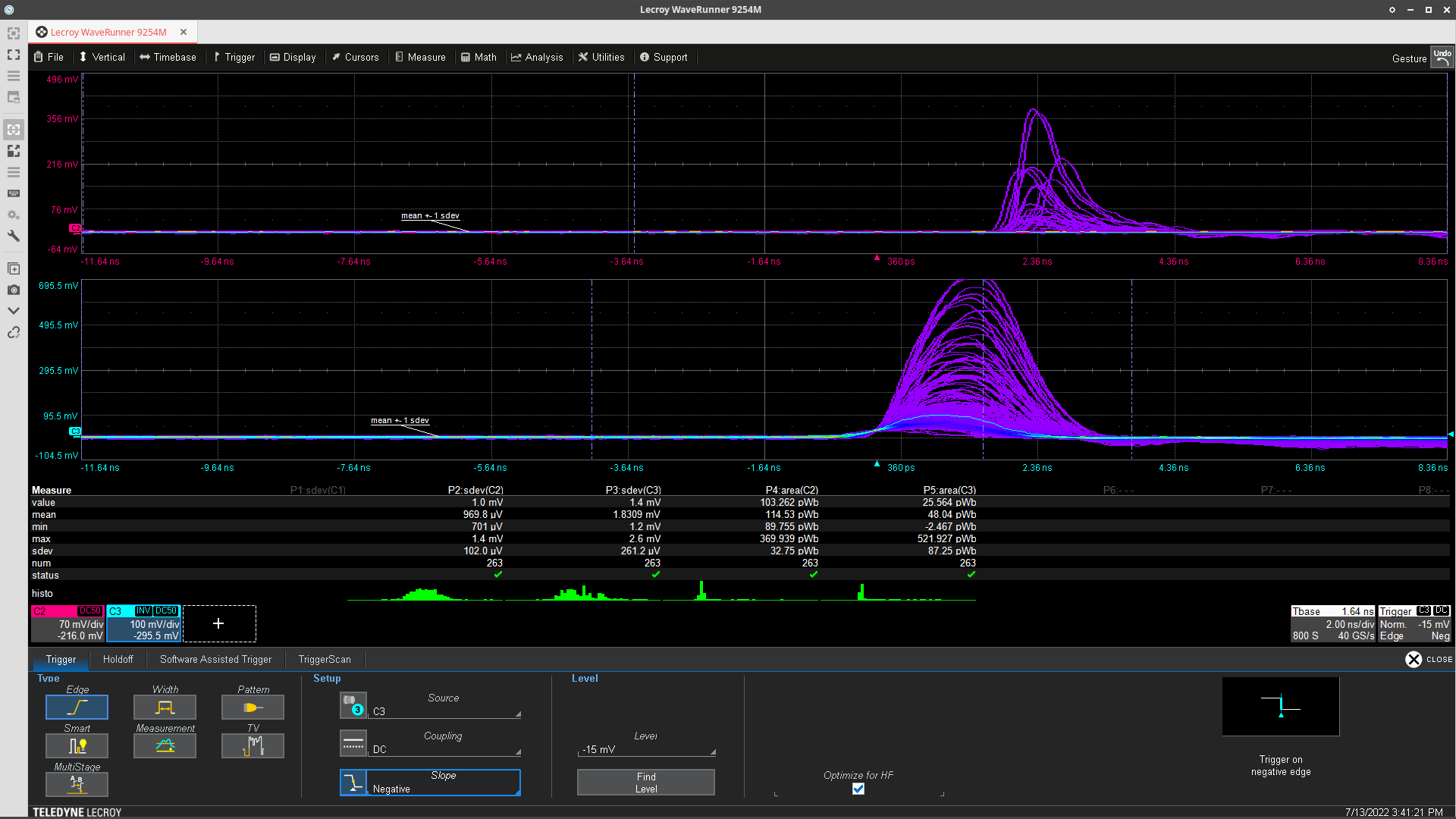The width and height of the screenshot is (1456, 819).
Task: Open the Cursors menu
Action: pos(355,57)
